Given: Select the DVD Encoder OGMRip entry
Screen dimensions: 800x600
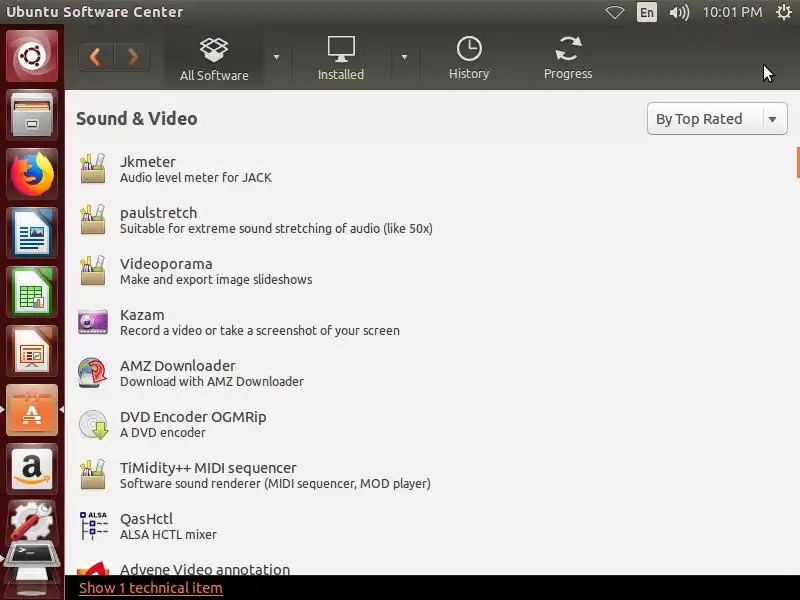Looking at the screenshot, I should tap(431, 424).
